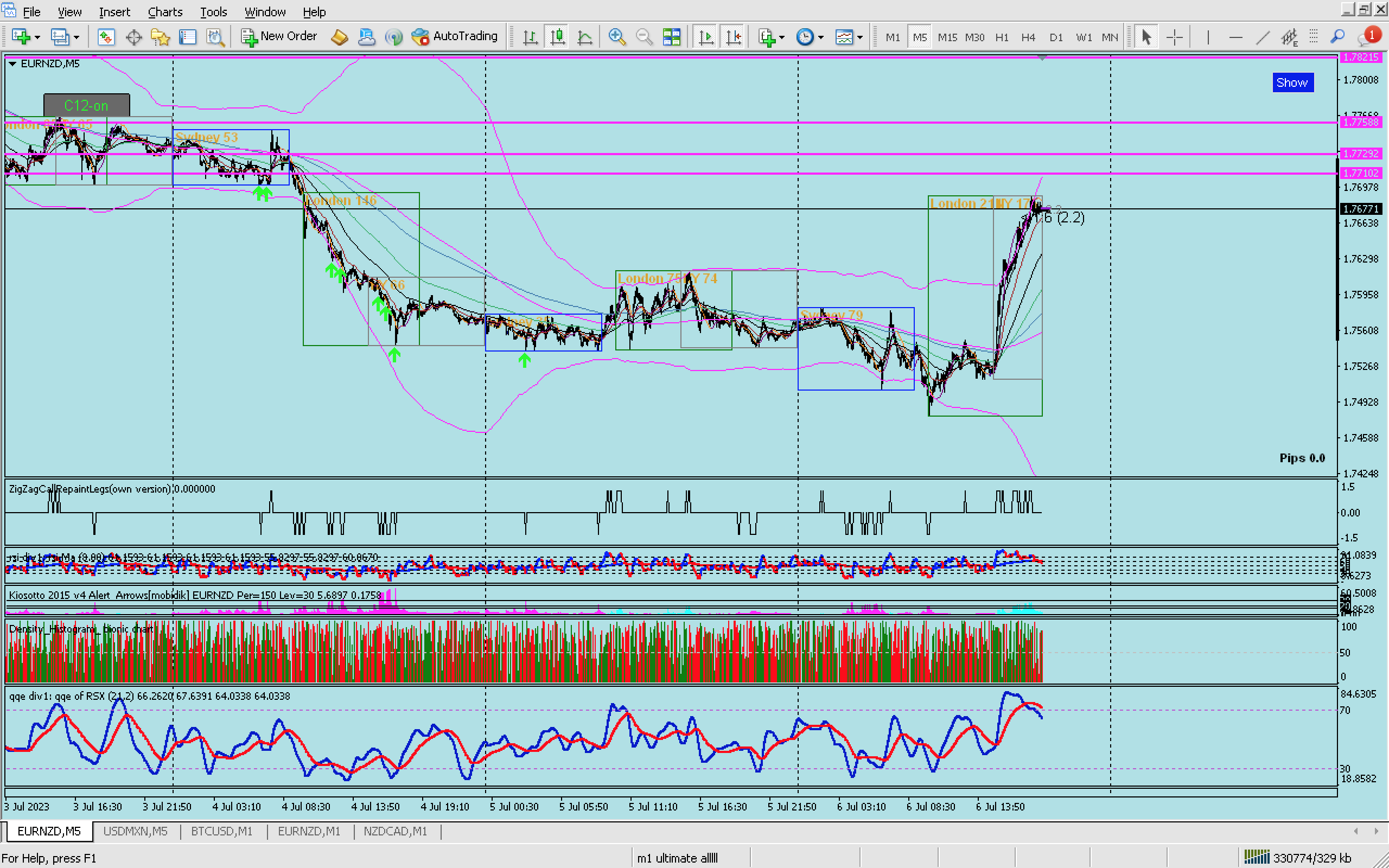Viewport: 1389px width, 868px height.
Task: Switch chart to candlestick mode
Action: [x=557, y=37]
